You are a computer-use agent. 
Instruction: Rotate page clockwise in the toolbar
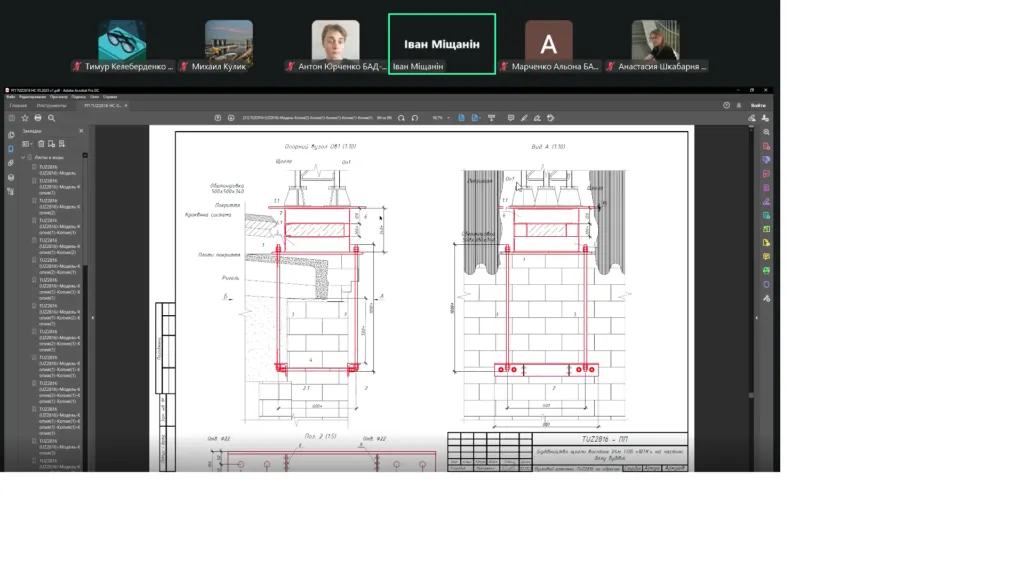coord(415,118)
